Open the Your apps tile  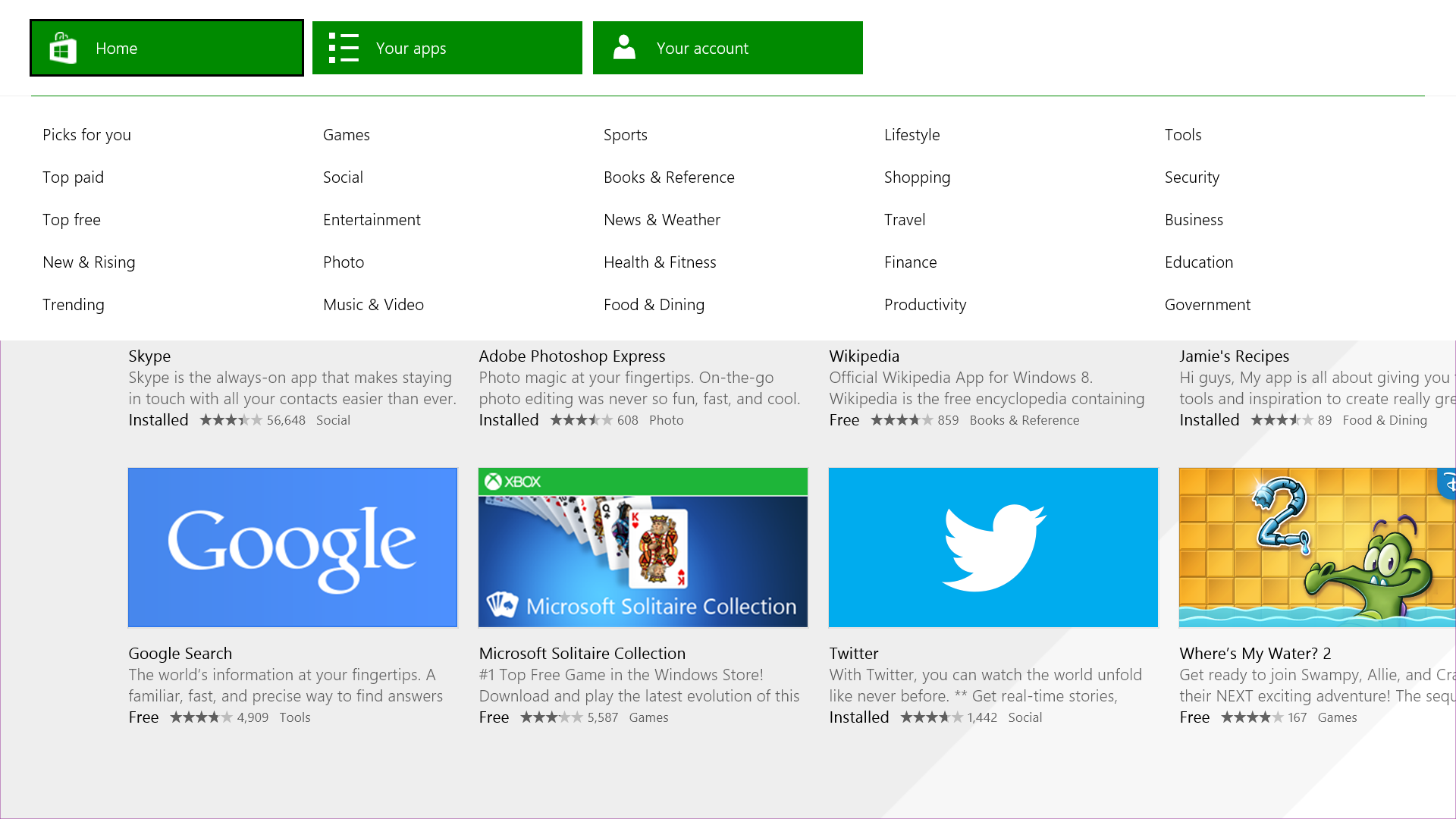[x=447, y=48]
